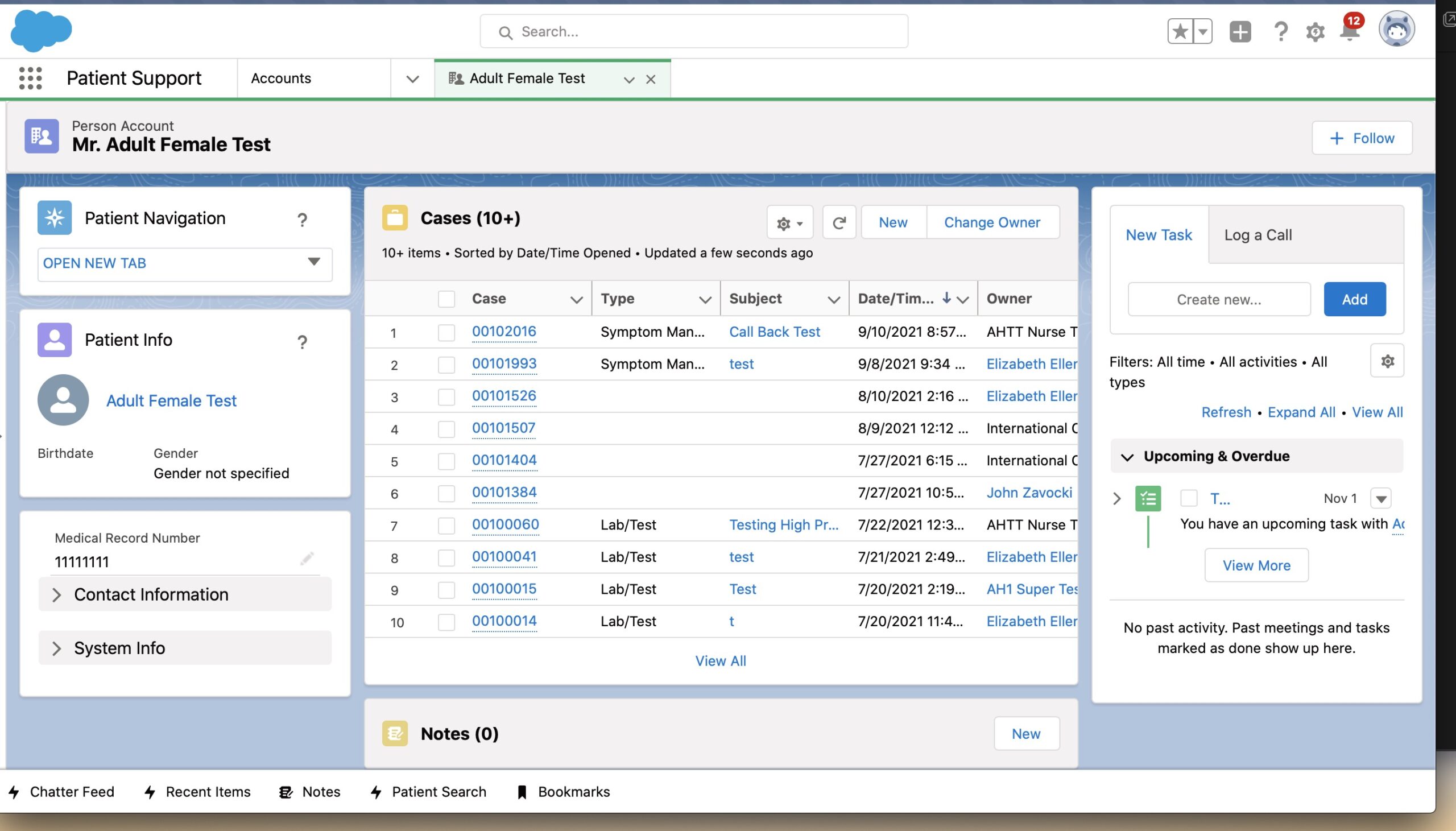The image size is (1456, 831).
Task: Sort by the Subject column header
Action: pyautogui.click(x=755, y=299)
